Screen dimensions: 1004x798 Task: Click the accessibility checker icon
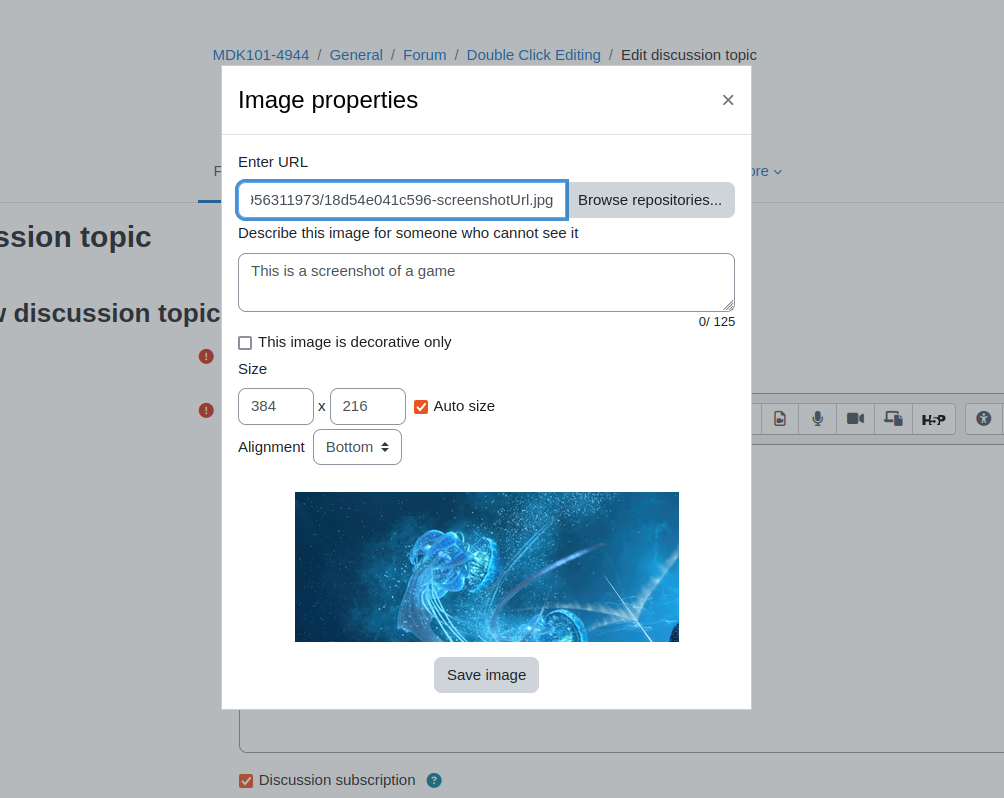point(984,419)
